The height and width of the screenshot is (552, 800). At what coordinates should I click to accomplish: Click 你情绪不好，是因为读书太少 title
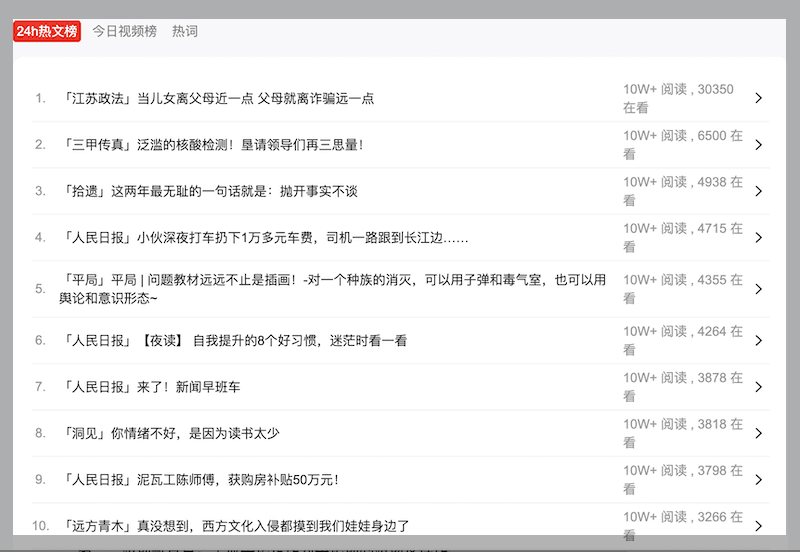170,433
